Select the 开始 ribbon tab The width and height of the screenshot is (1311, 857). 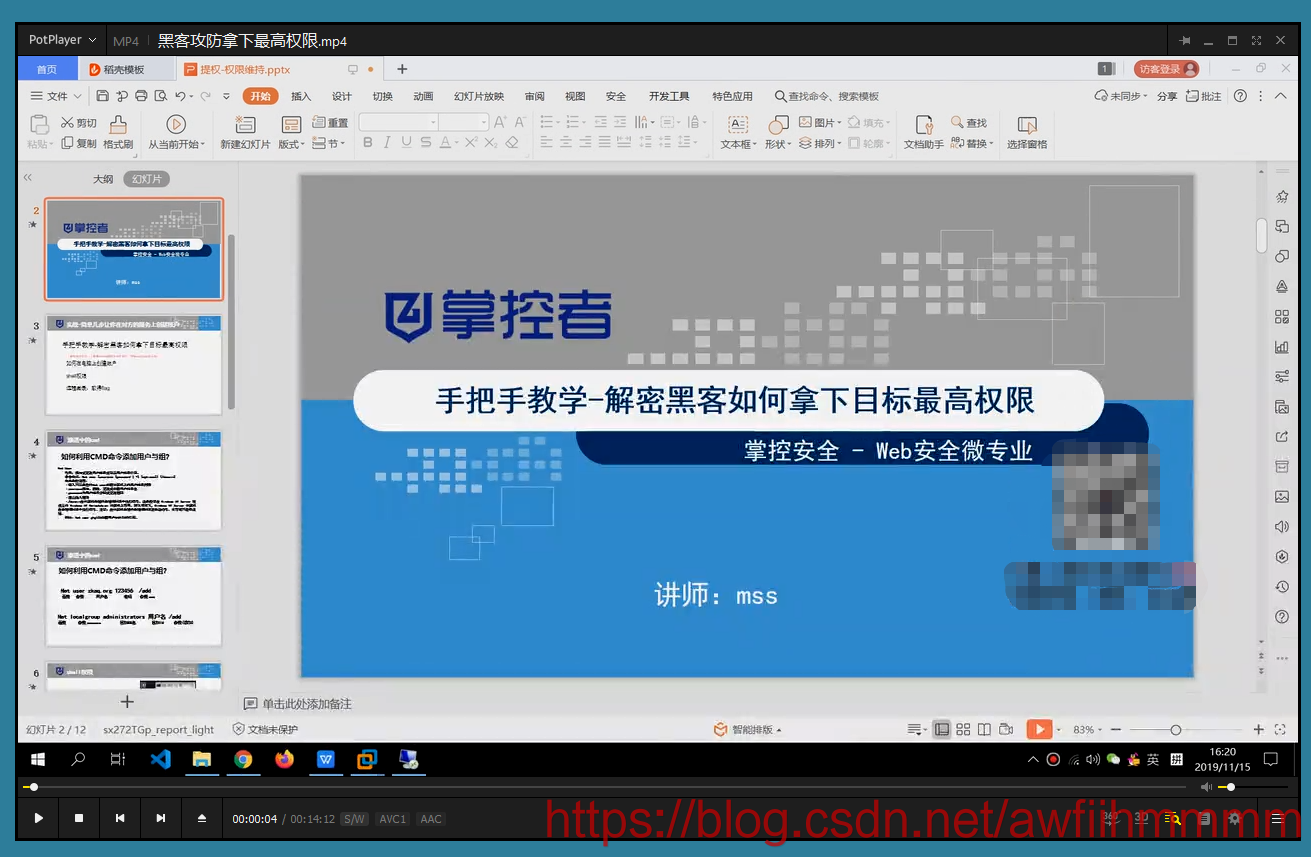[x=260, y=96]
